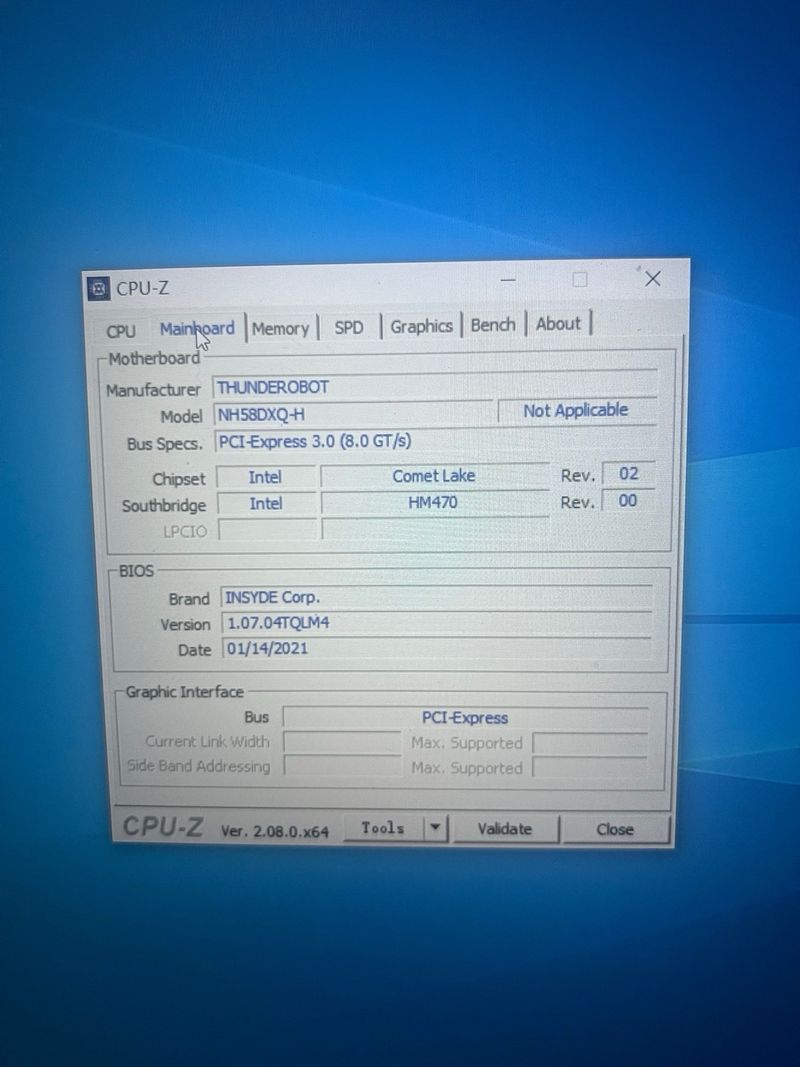Screen dimensions: 800x1067
Task: Click the Model field NH58DXQ-H
Action: coord(352,414)
